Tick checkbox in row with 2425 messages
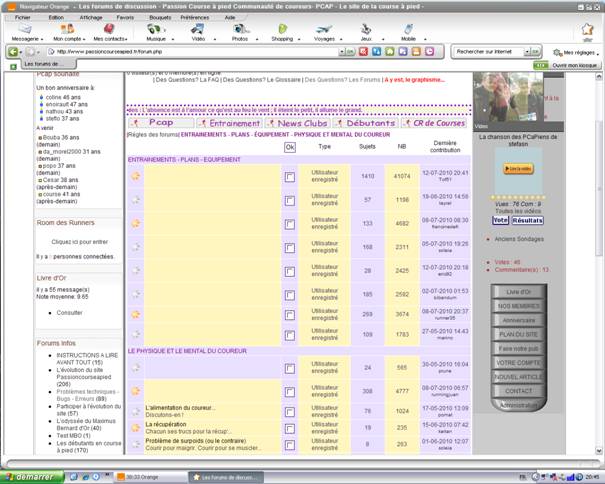 coord(290,271)
